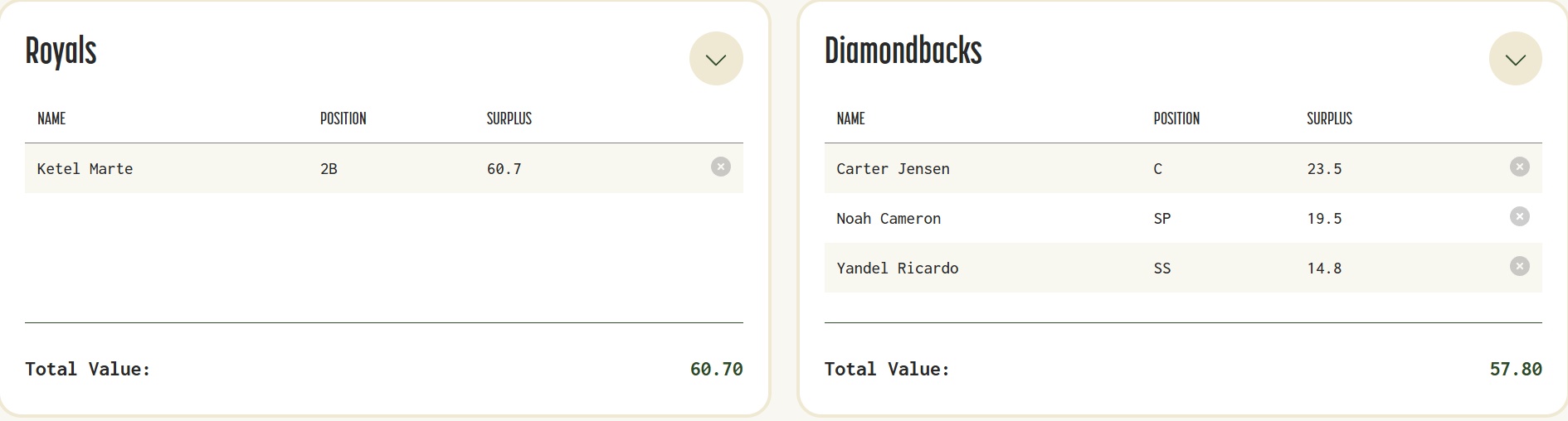Select the Yandel Ricardo player name

pyautogui.click(x=897, y=269)
